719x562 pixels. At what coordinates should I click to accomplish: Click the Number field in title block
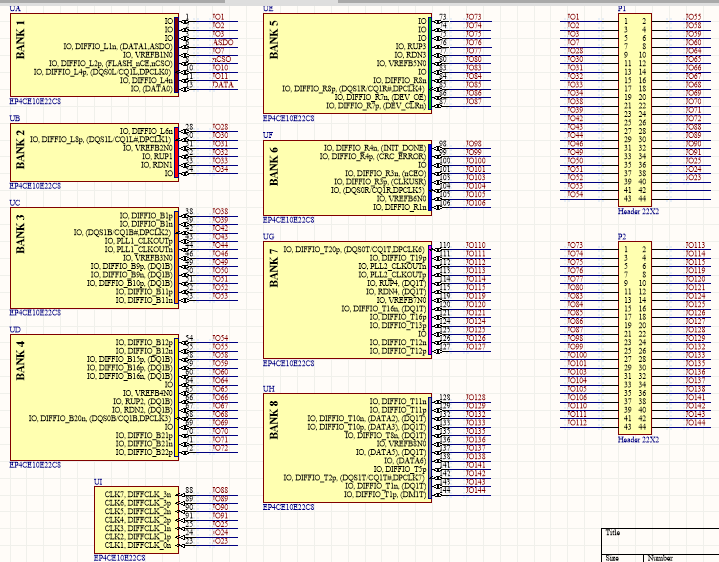(660, 558)
